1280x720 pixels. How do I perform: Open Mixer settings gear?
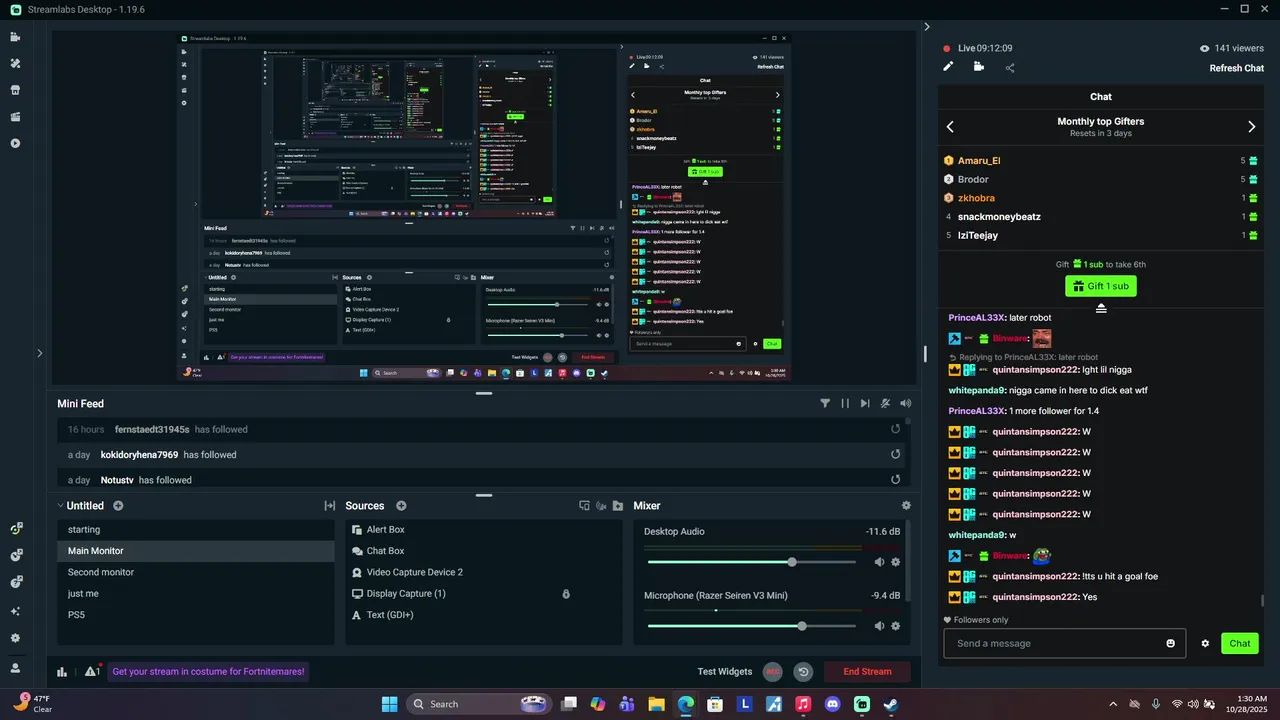[x=906, y=506]
